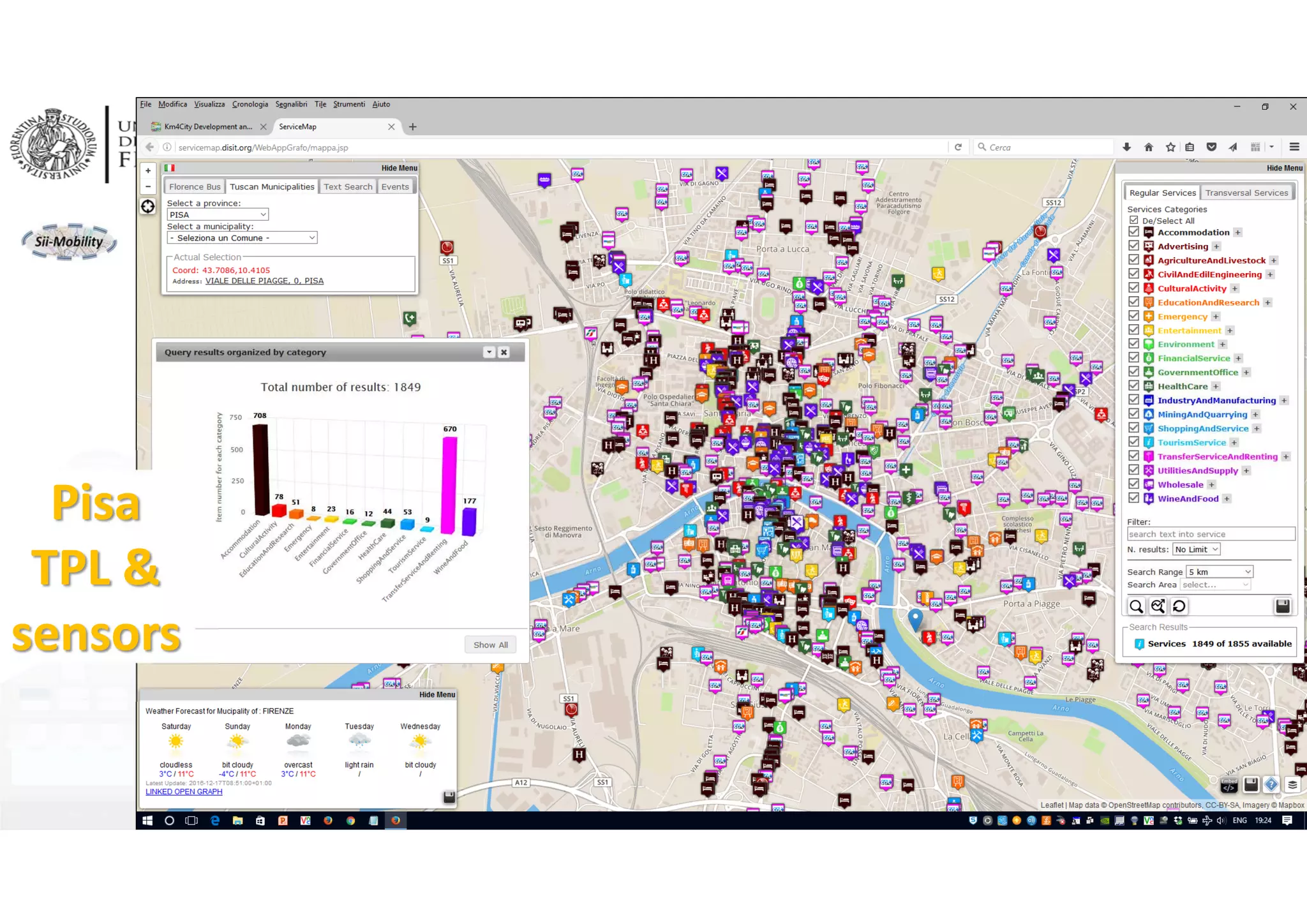Expand Accommodation subcategories with plus
This screenshot has width=1307, height=924.
coord(1237,232)
